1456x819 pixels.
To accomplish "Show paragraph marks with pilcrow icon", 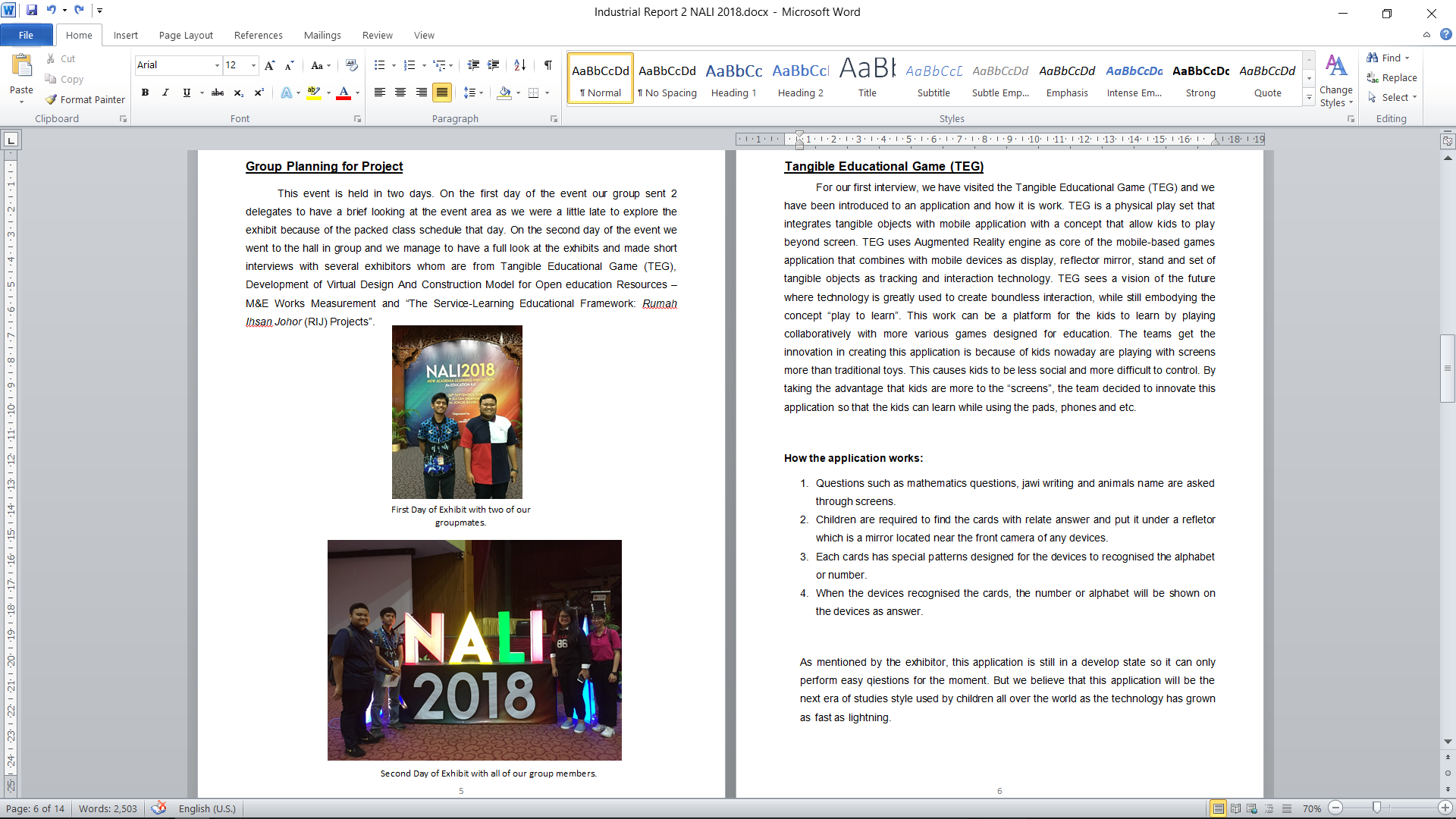I will [548, 65].
